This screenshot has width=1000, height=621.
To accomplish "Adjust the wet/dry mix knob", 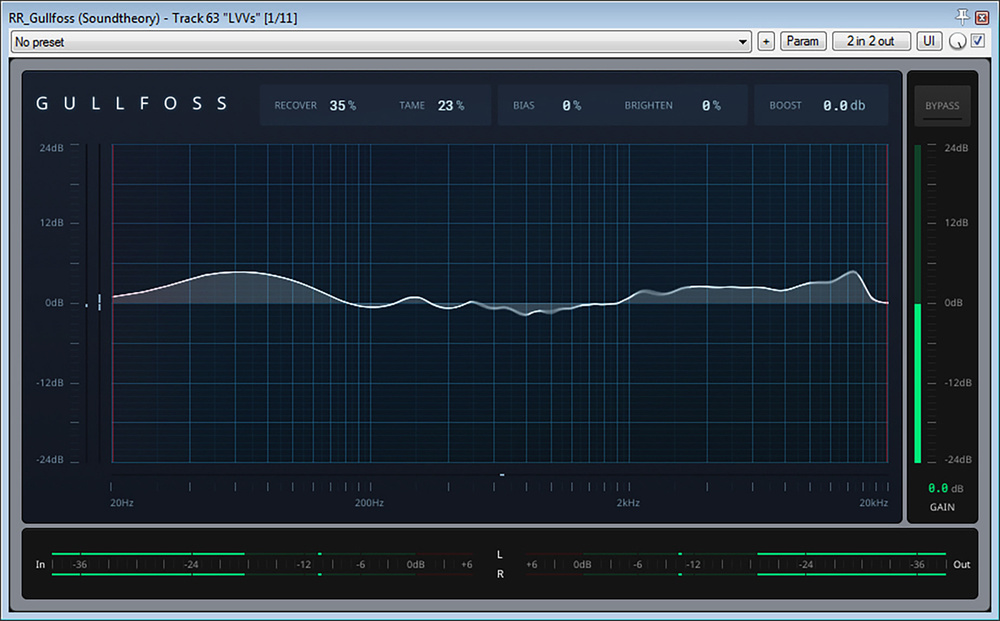I will [958, 42].
